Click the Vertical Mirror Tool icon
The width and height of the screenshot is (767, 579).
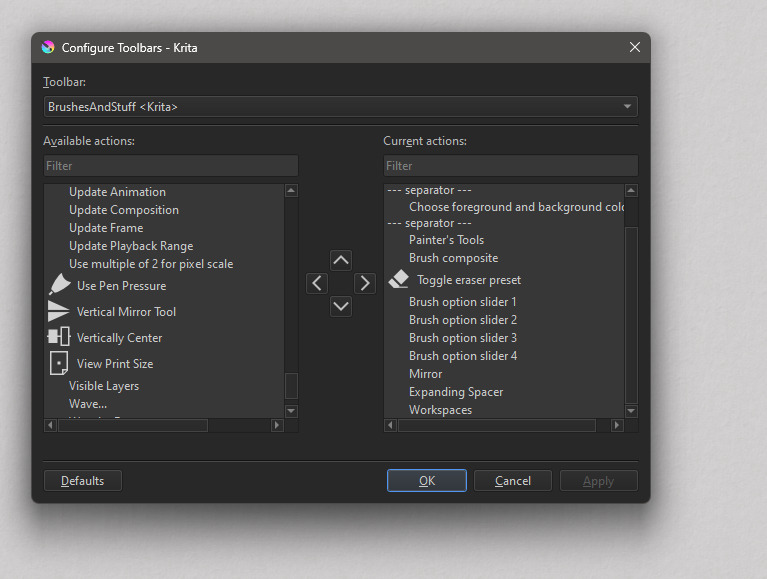tap(58, 312)
